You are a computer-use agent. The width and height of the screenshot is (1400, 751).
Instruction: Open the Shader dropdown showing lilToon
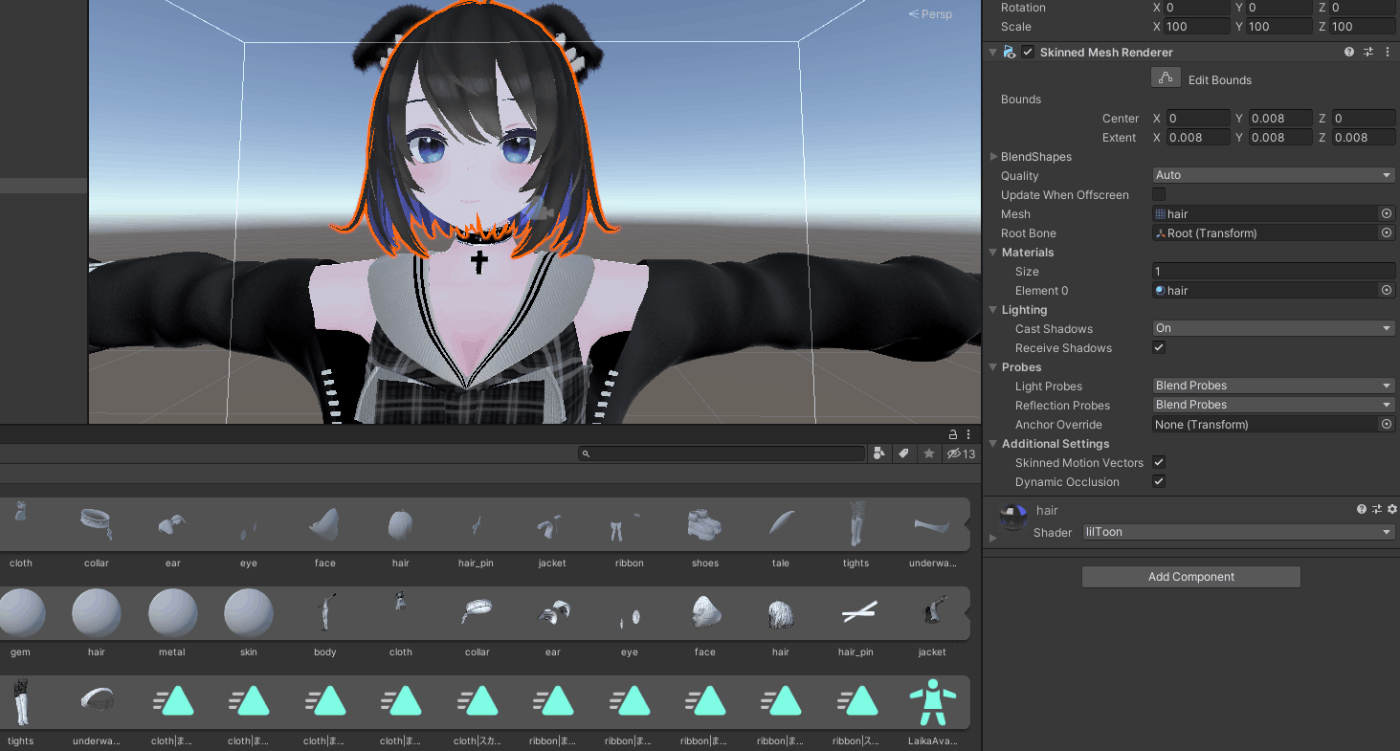tap(1239, 532)
